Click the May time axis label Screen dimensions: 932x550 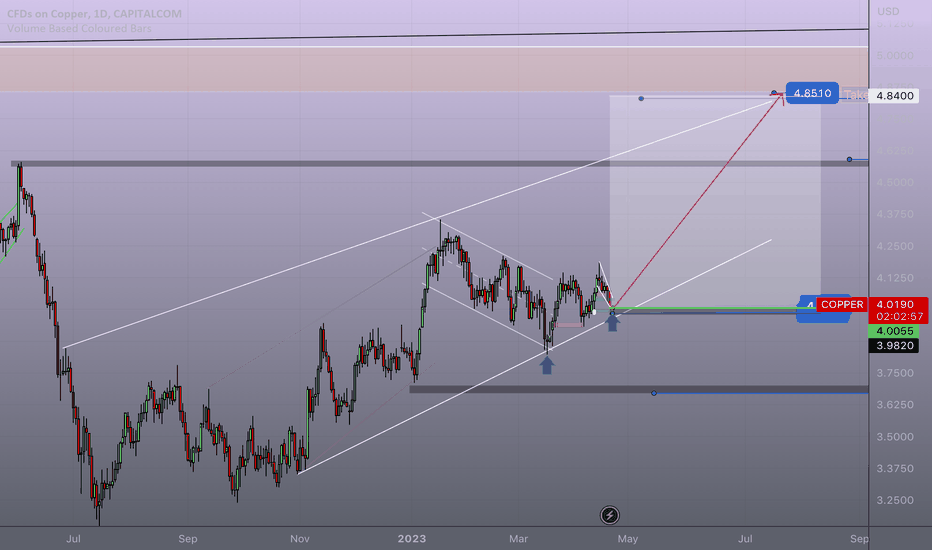point(628,539)
